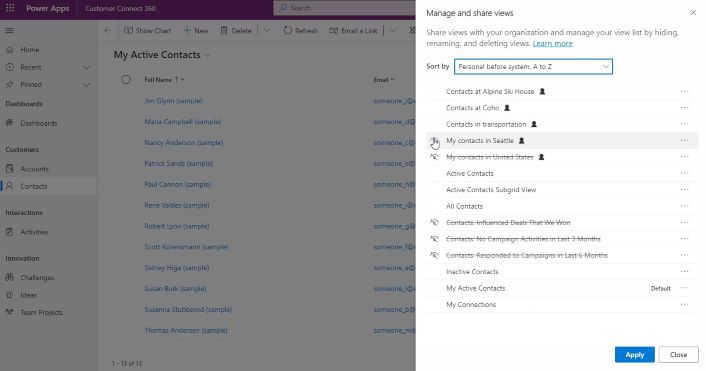The width and height of the screenshot is (706, 371).
Task: Click the Close button at panel bottom
Action: (x=678, y=355)
